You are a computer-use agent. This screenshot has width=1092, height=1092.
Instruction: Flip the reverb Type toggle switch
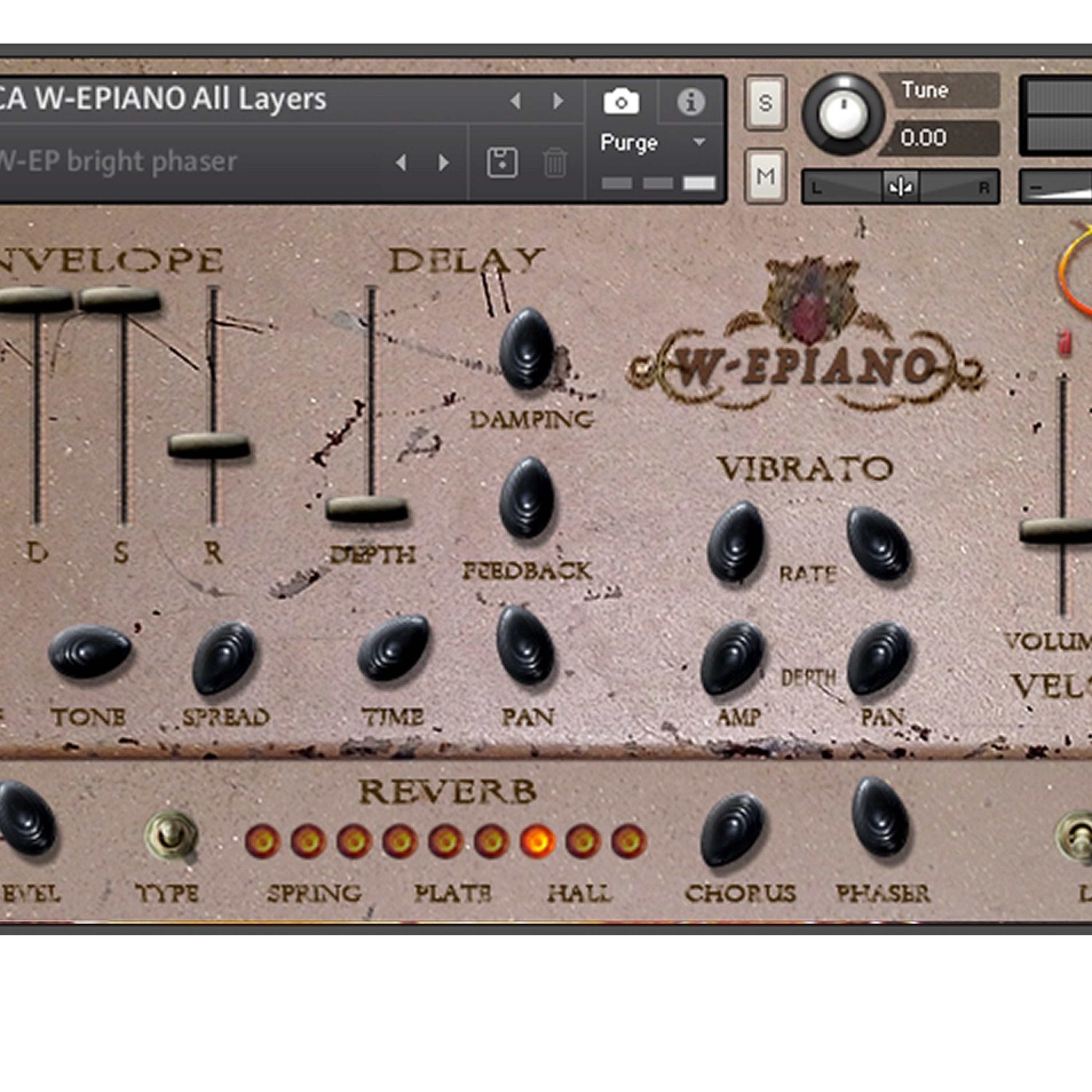coord(170,835)
